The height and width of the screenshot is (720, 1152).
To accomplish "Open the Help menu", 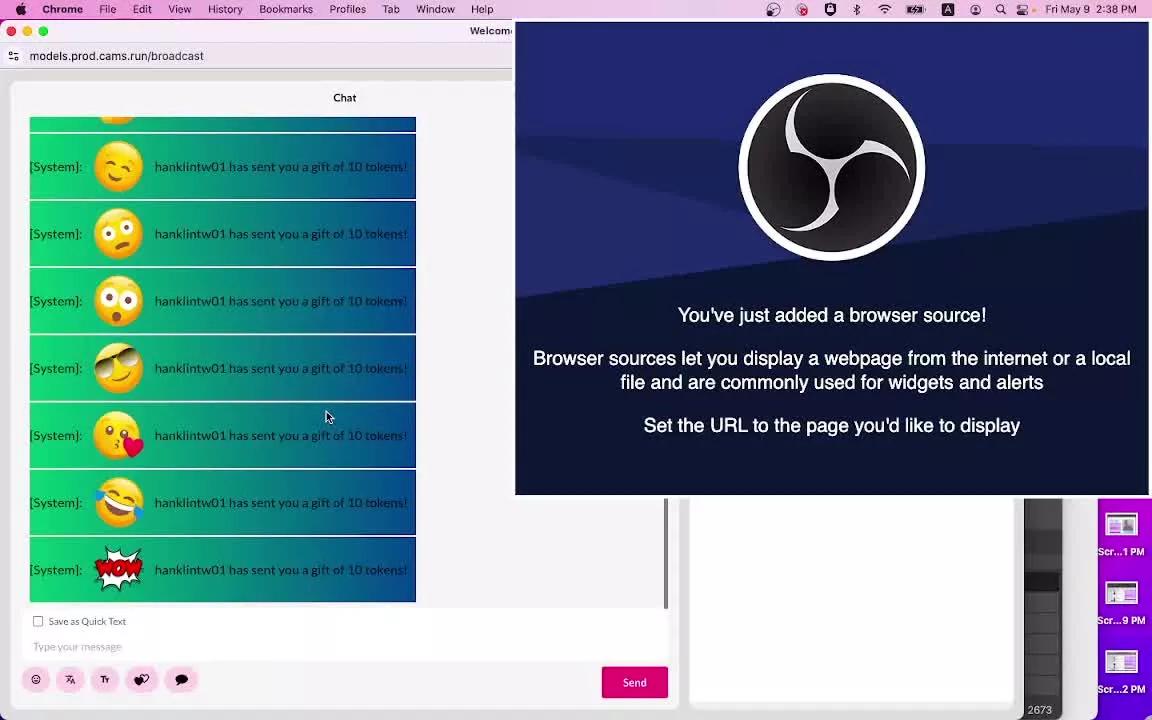I will click(482, 10).
